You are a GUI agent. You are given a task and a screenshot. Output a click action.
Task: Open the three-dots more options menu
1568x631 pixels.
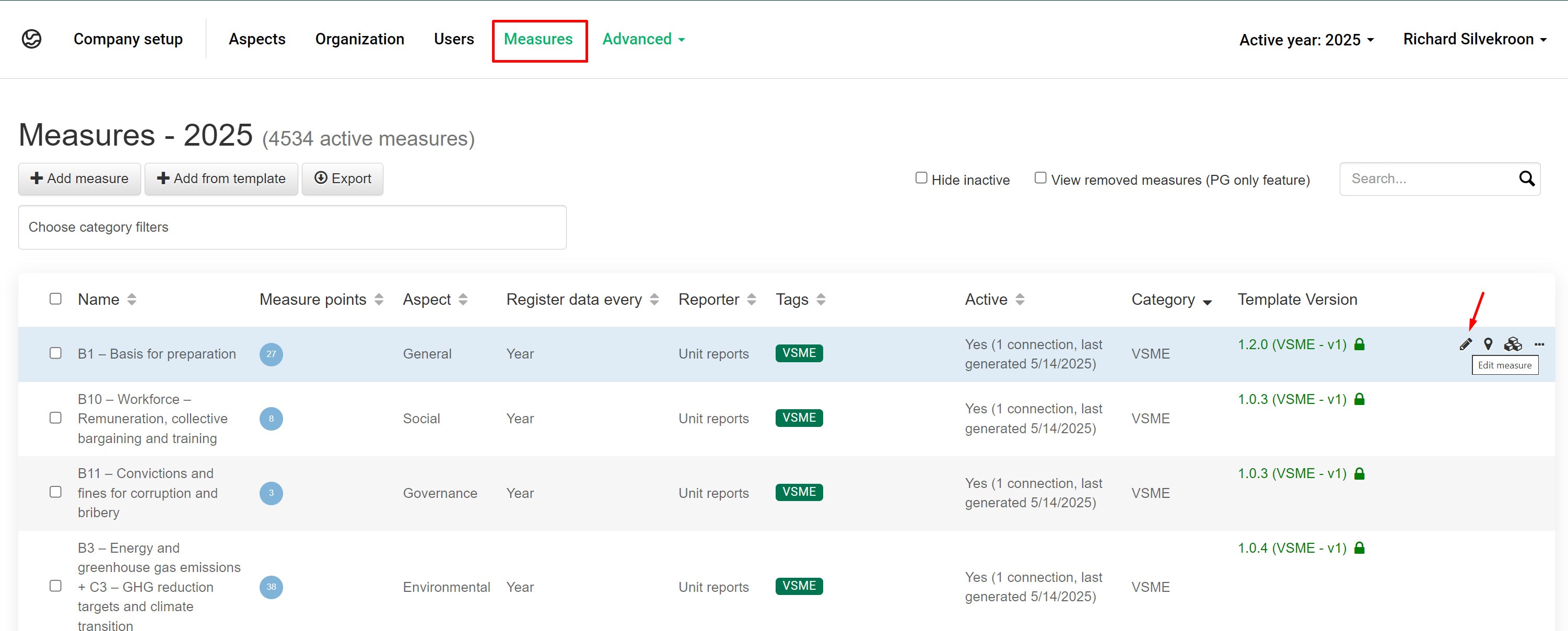(x=1539, y=344)
